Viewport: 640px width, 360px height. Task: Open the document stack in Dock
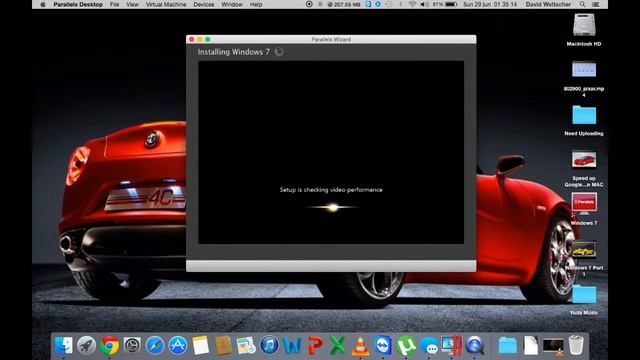(531, 346)
